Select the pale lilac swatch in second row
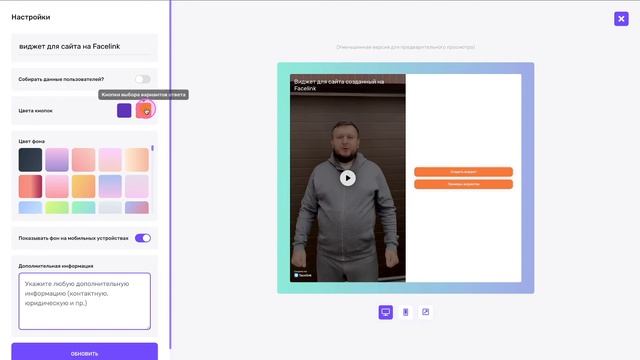The image size is (640, 360). coord(137,187)
